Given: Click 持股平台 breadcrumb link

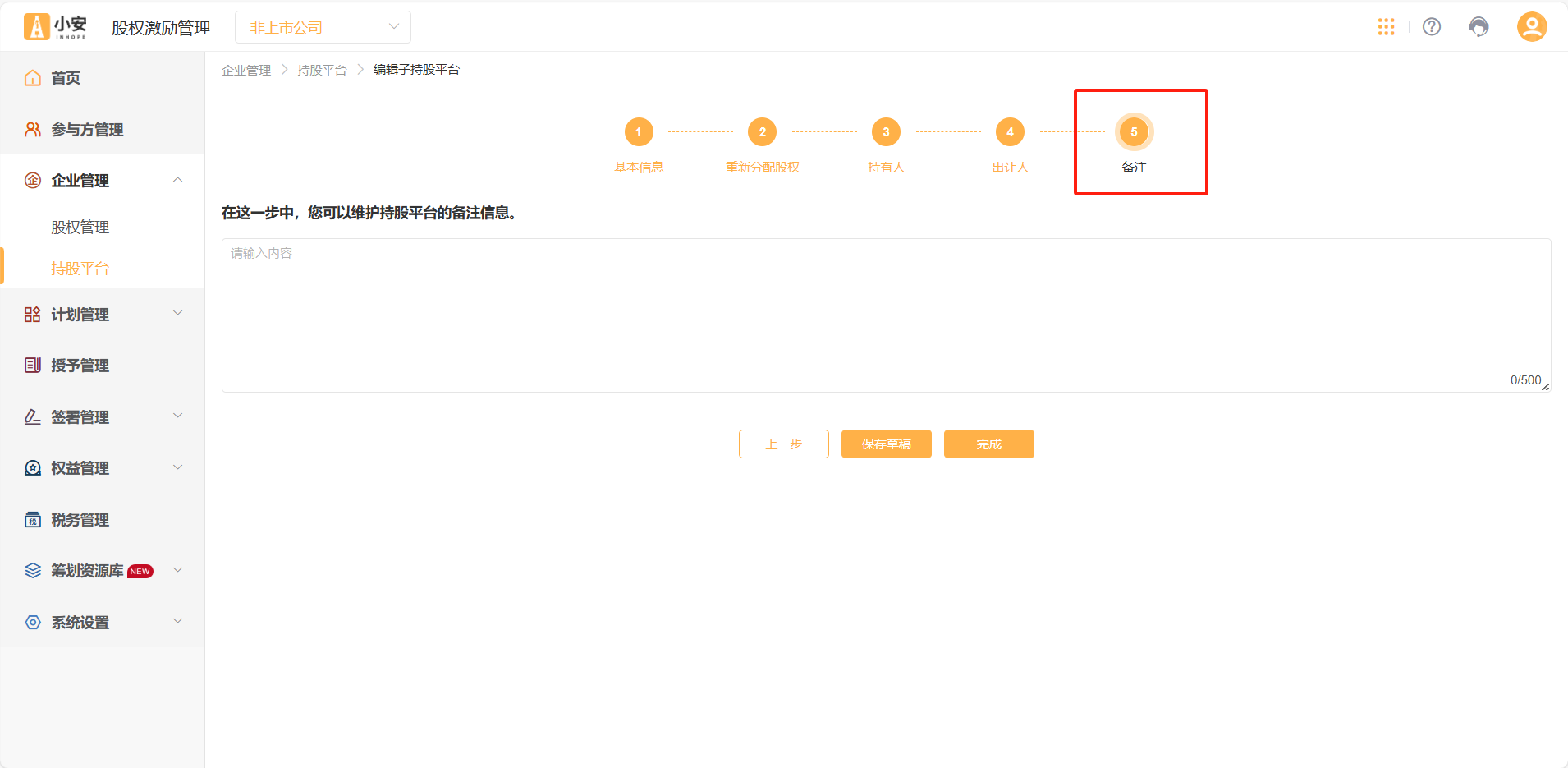Looking at the screenshot, I should click(x=322, y=70).
